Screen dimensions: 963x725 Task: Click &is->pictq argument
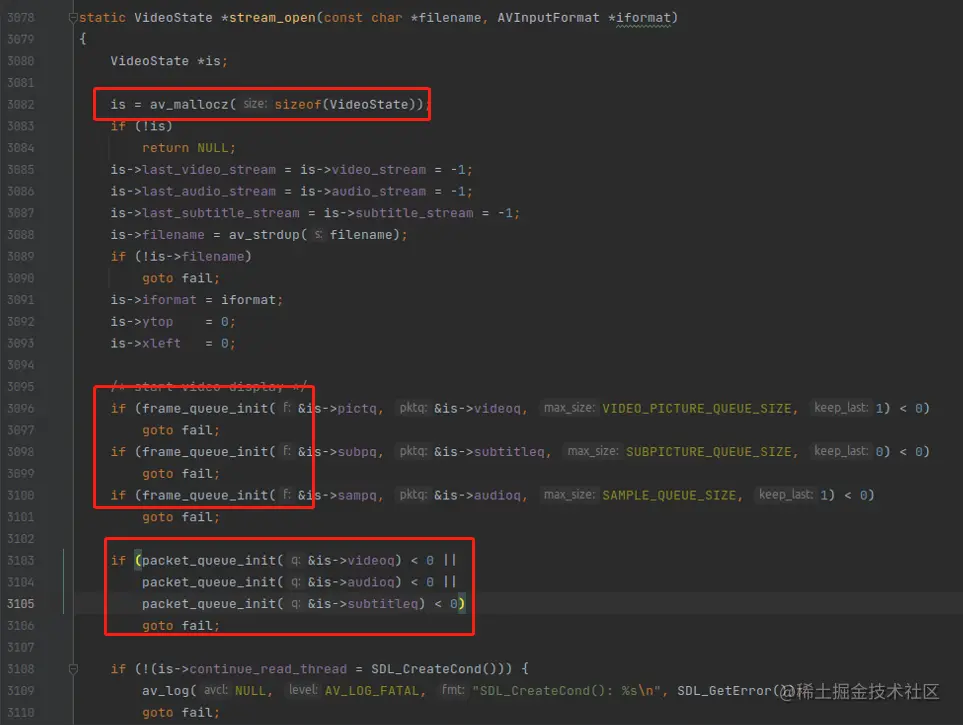[x=337, y=409]
